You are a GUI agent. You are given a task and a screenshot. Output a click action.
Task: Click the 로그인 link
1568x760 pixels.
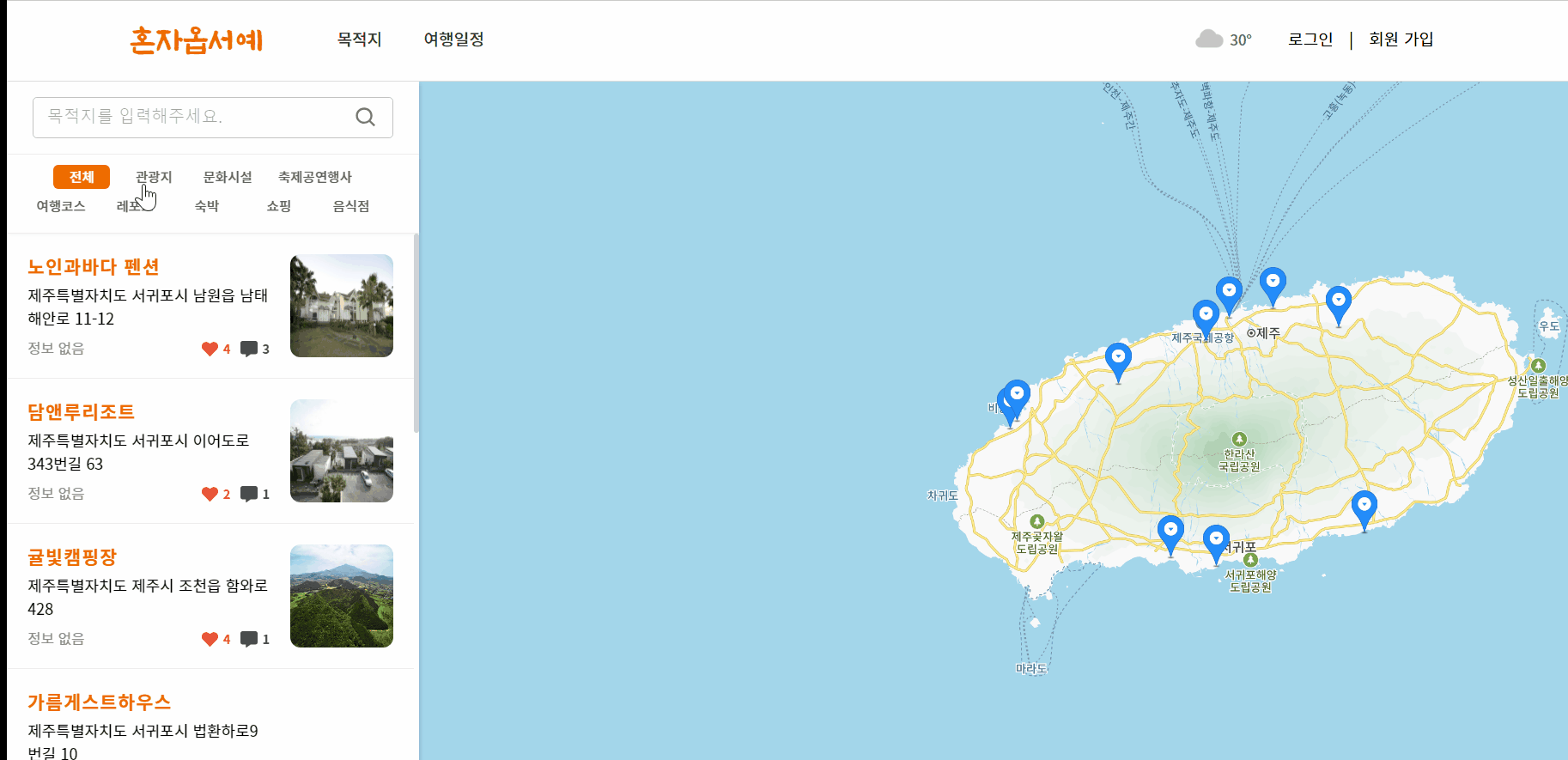point(1310,40)
